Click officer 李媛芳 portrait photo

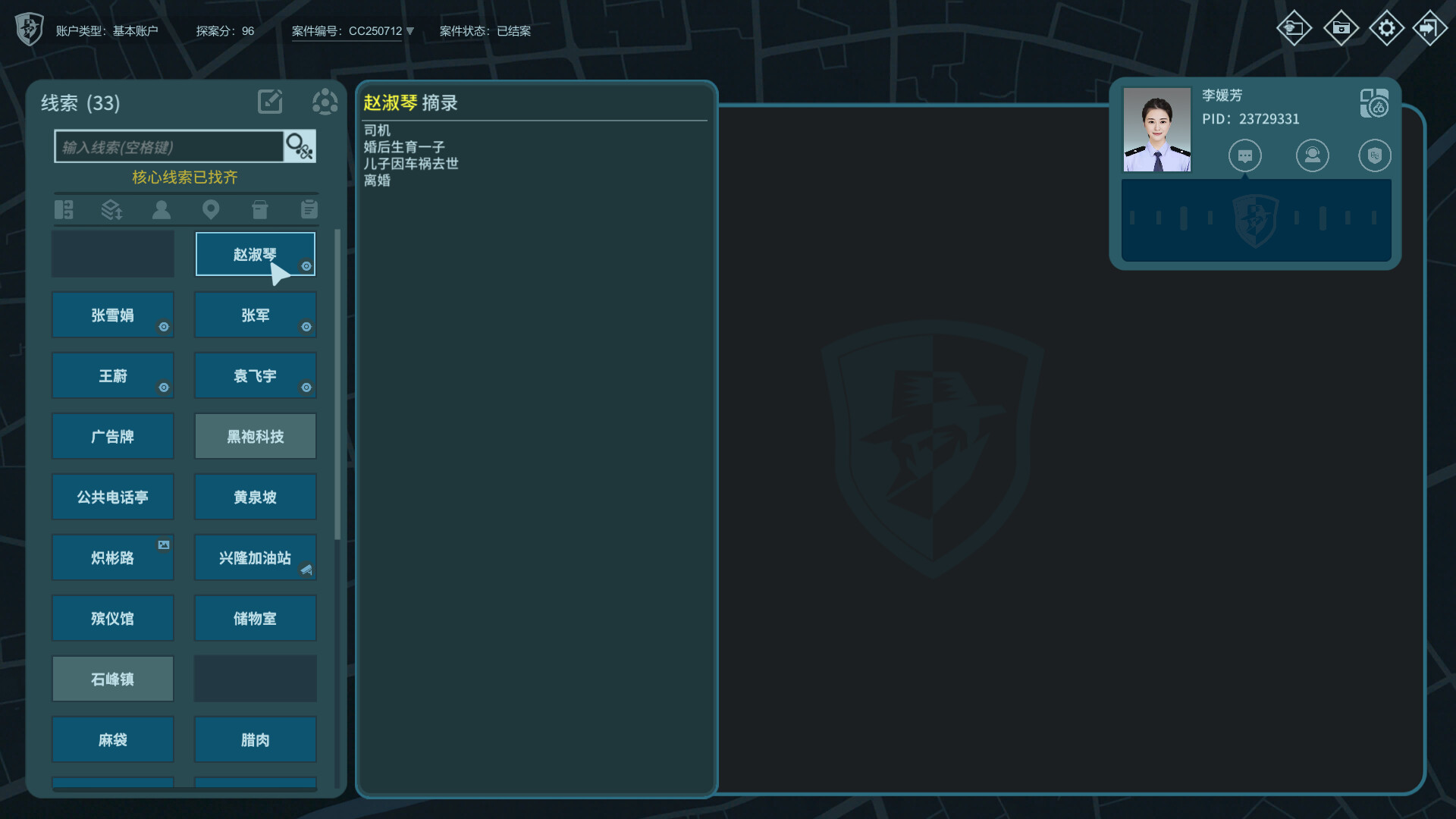click(x=1156, y=129)
